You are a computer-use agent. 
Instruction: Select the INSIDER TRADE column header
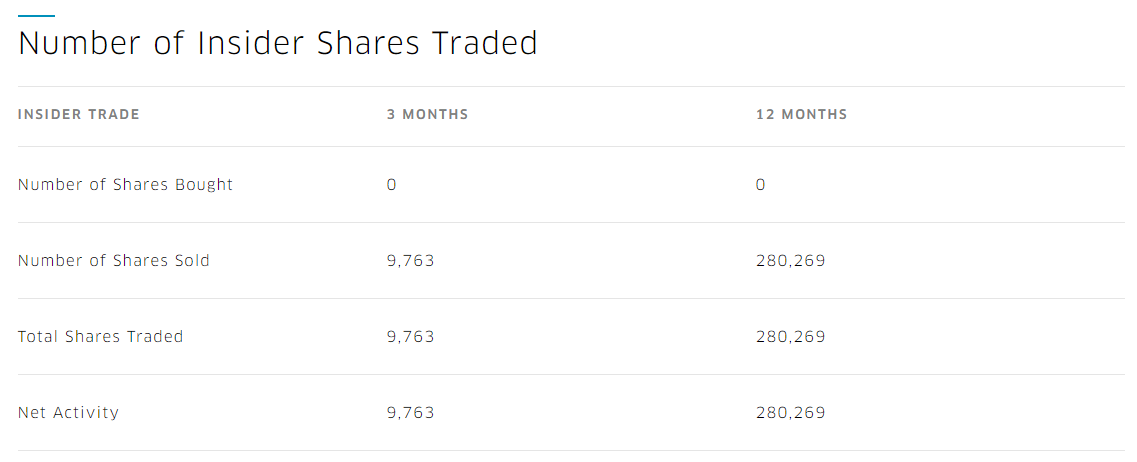click(x=79, y=115)
